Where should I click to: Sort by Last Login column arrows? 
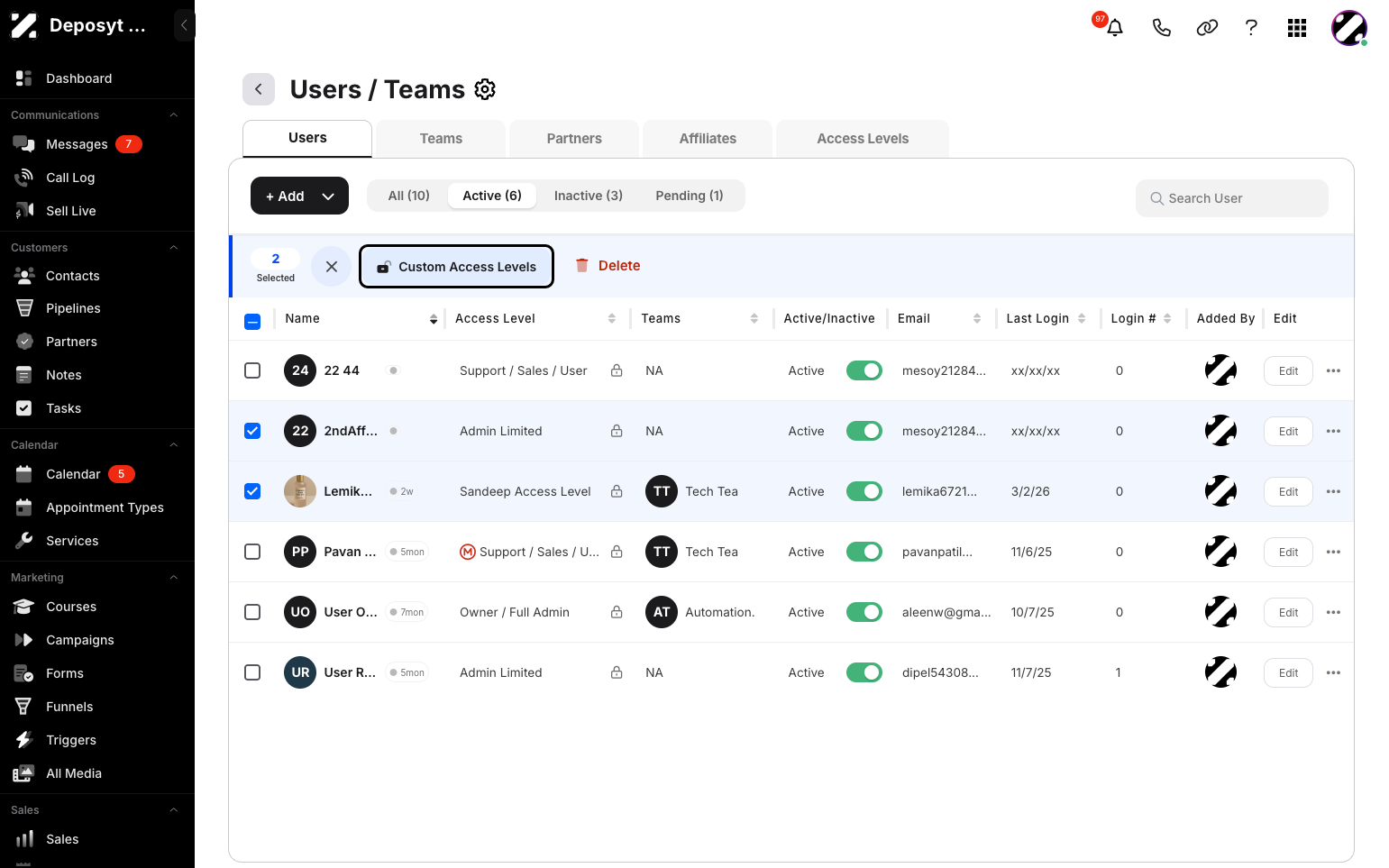pos(1082,318)
